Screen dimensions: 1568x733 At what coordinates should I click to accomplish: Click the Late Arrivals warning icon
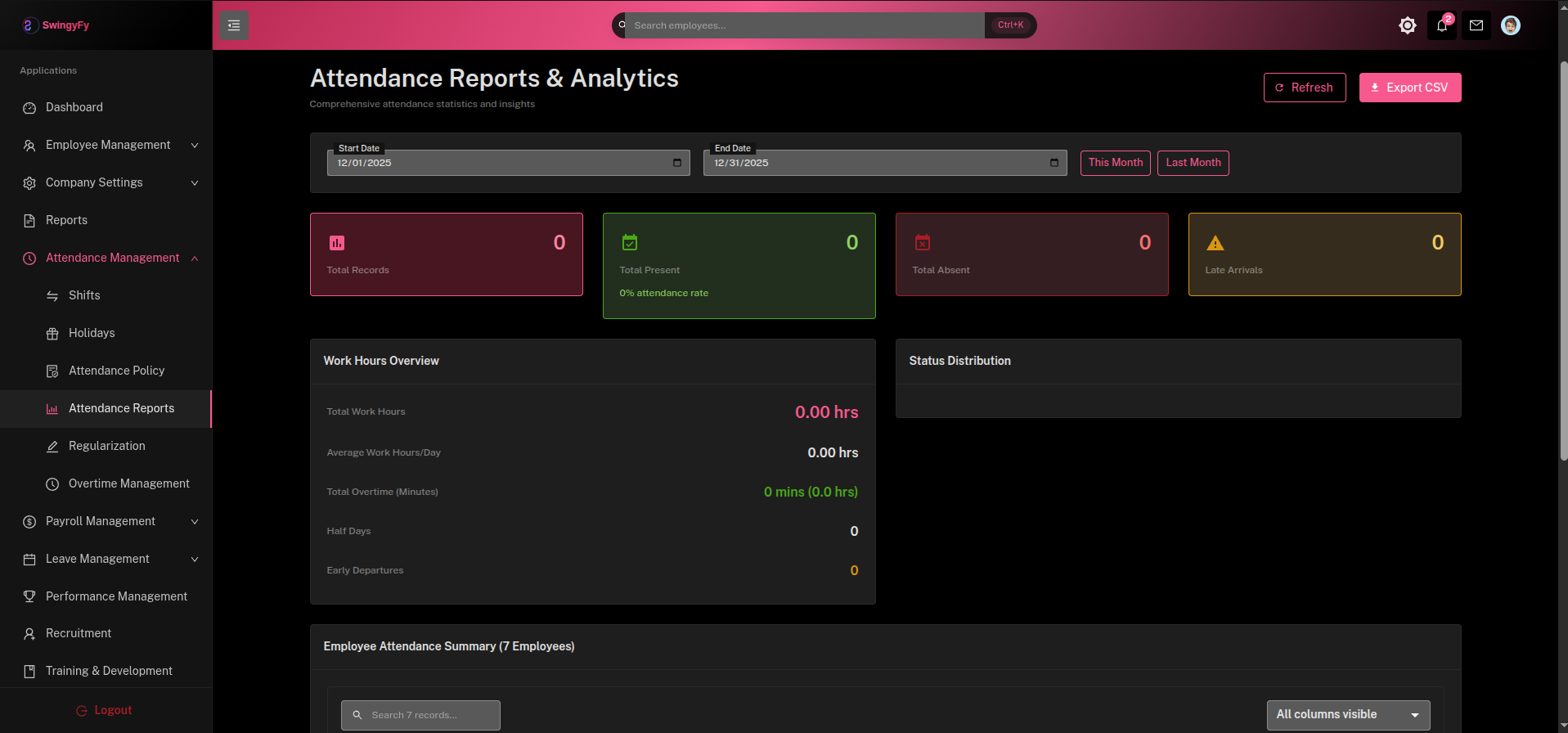(x=1215, y=243)
